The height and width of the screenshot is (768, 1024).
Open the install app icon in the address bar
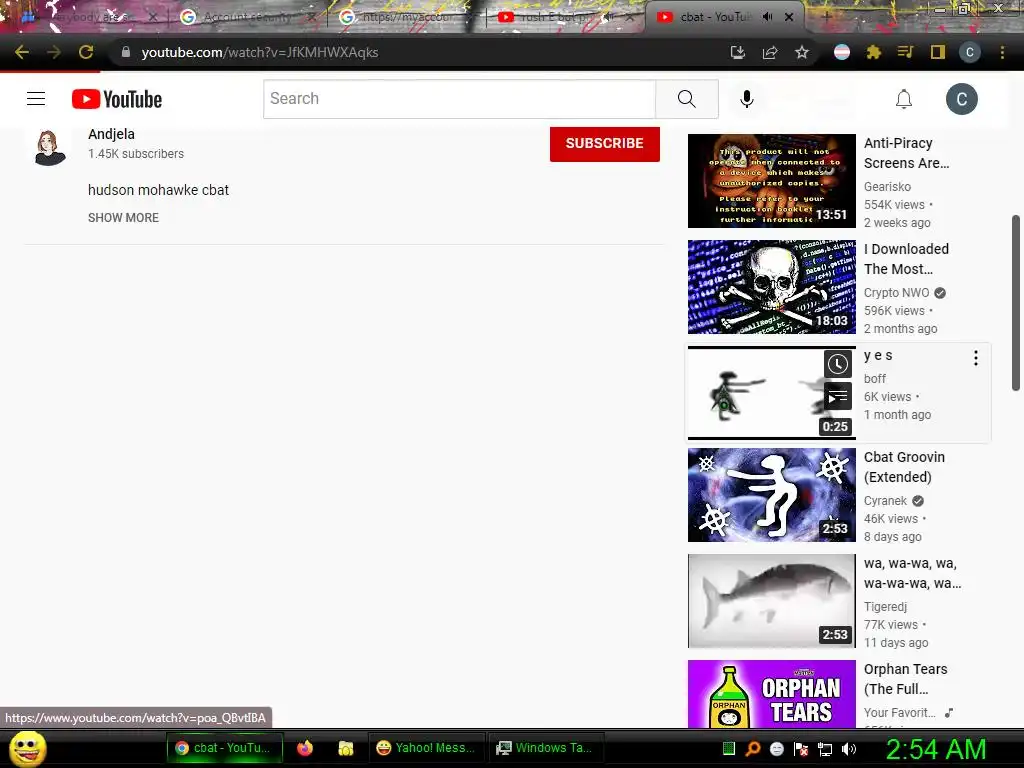[737, 52]
